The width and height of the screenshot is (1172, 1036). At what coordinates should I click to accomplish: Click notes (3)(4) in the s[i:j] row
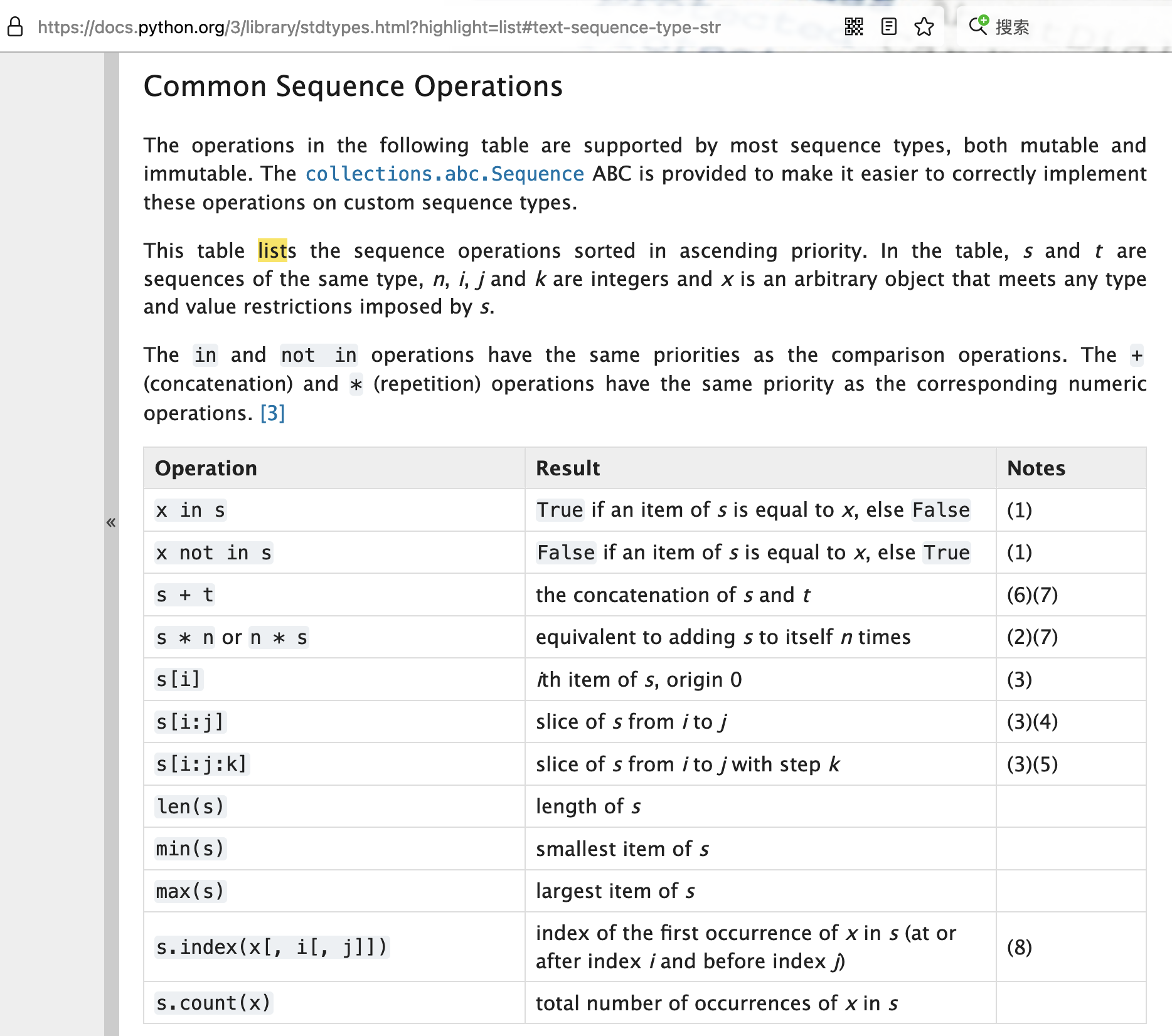(1033, 722)
